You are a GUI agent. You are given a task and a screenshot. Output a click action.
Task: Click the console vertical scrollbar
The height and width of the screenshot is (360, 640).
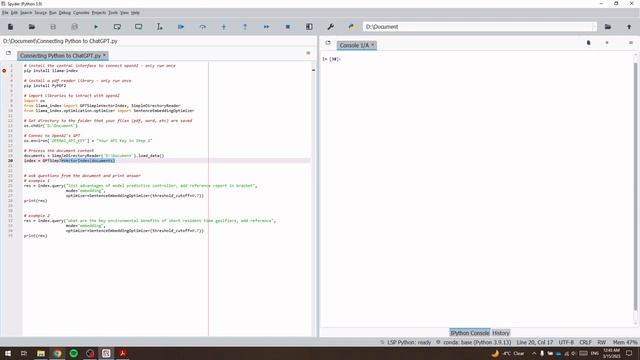tap(636, 186)
